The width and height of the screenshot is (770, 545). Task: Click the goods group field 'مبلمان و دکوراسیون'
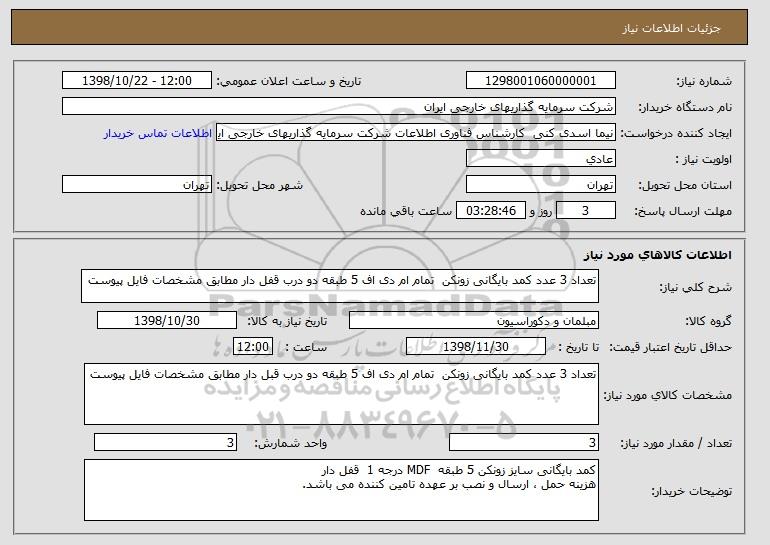tap(474, 321)
